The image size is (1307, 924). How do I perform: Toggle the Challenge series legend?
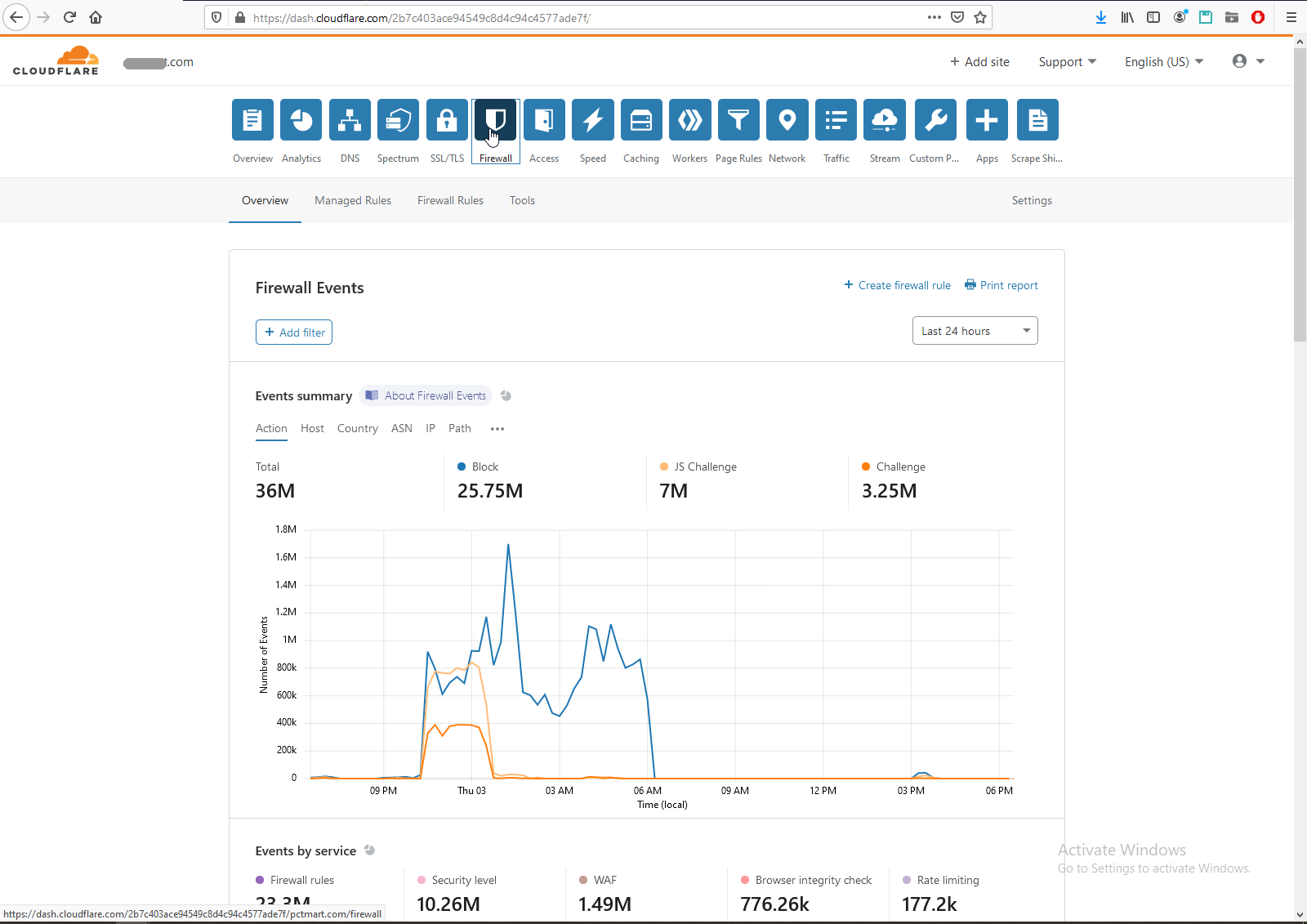coord(894,466)
